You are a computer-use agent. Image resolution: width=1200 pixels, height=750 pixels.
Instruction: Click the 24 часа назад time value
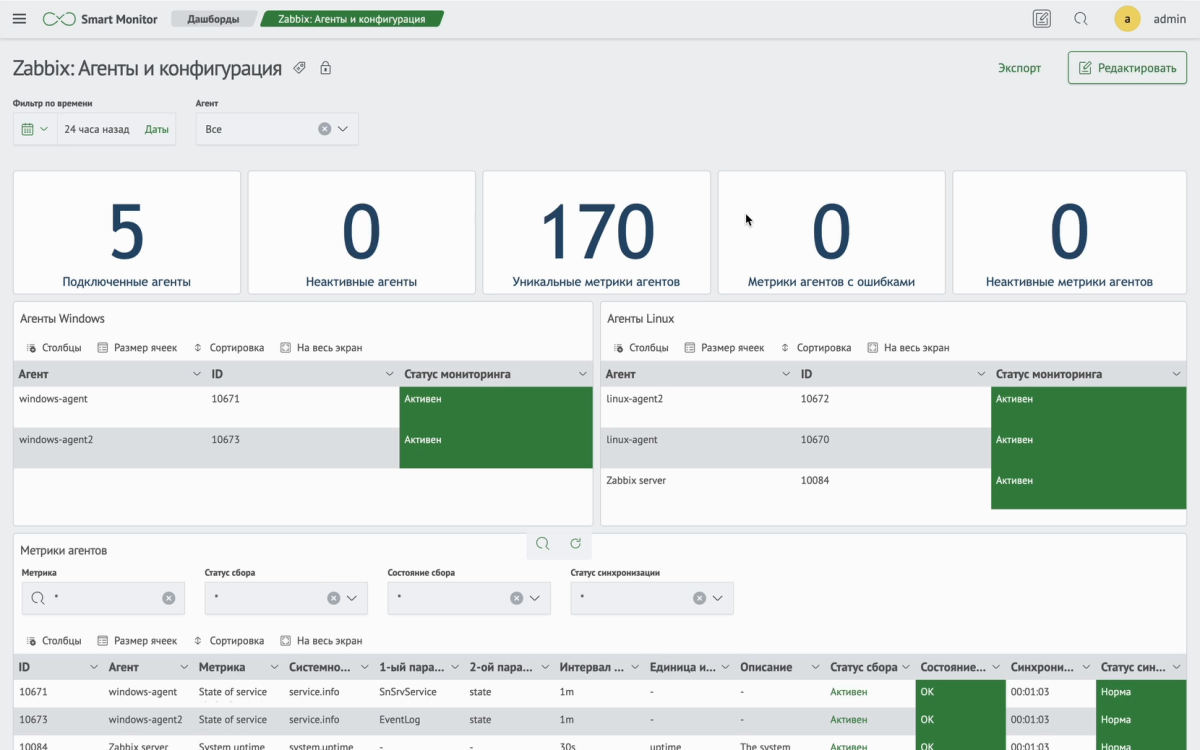click(97, 129)
